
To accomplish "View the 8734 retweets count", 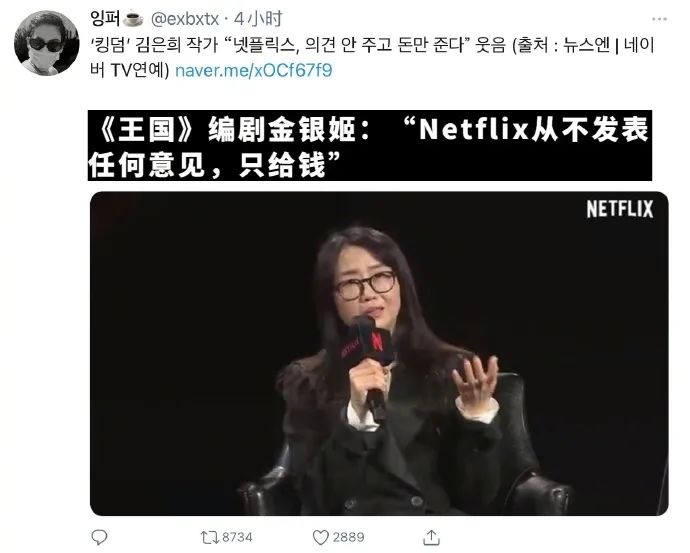I will coord(237,537).
